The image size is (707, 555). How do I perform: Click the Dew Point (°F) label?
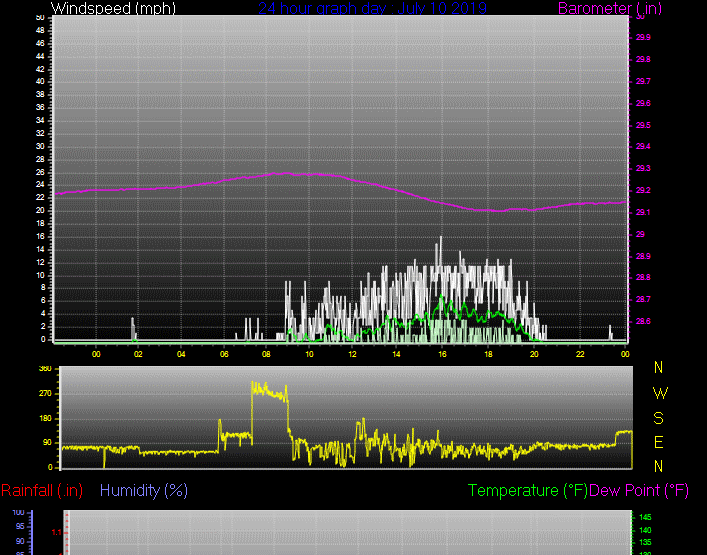(639, 490)
